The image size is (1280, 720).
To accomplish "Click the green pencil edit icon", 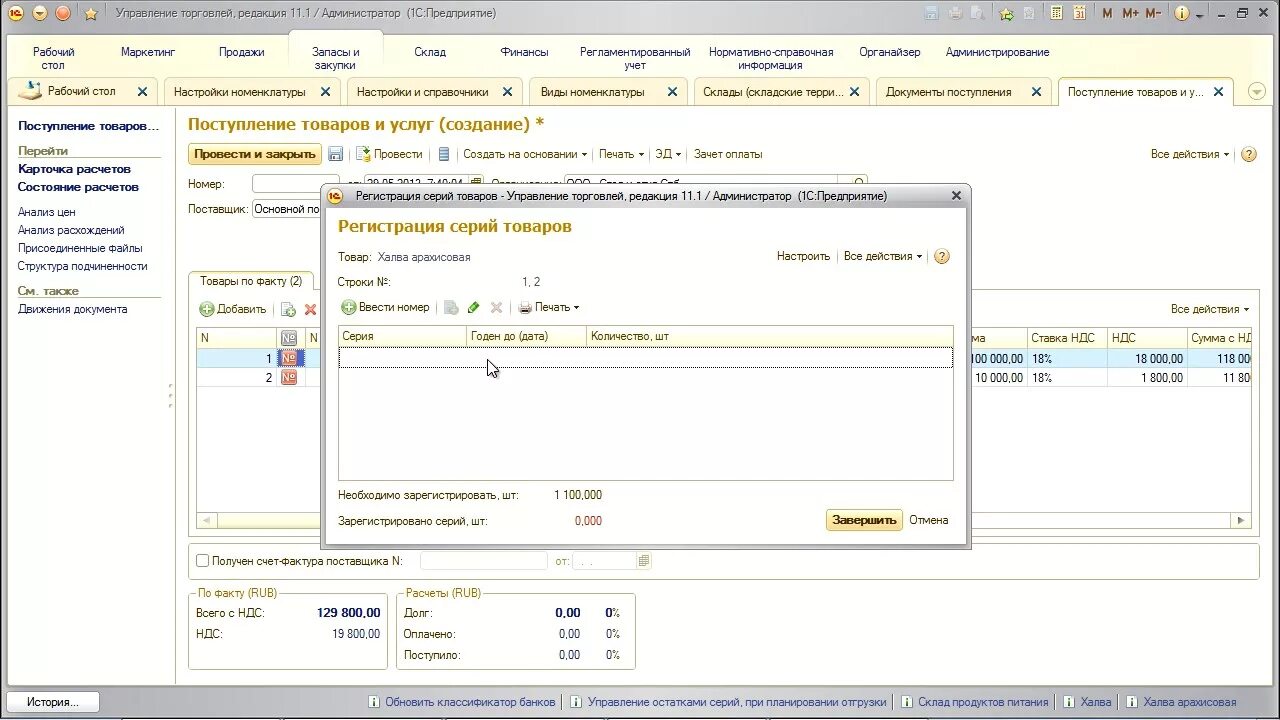I will [x=474, y=307].
